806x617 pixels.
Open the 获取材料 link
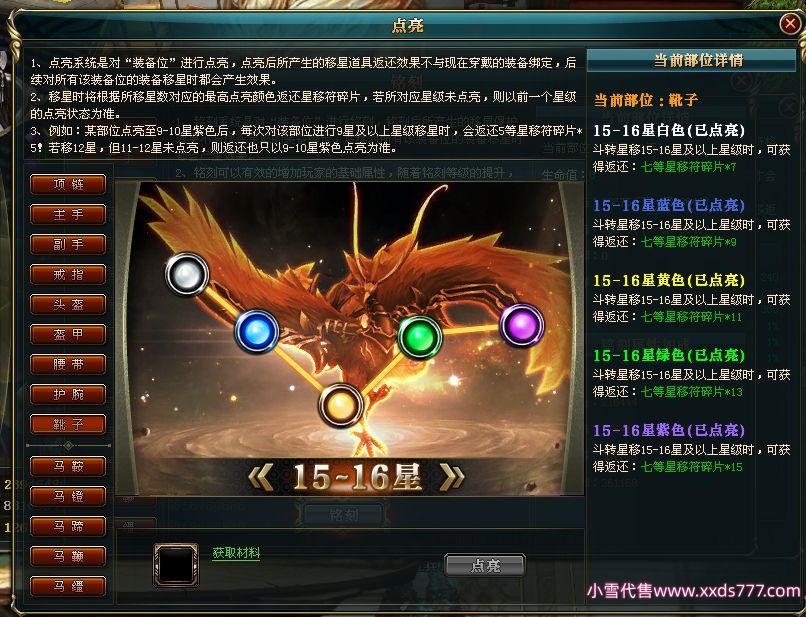[x=236, y=553]
